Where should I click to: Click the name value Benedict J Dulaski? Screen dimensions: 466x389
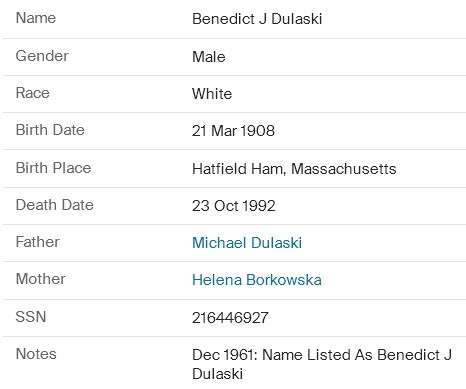coord(257,19)
